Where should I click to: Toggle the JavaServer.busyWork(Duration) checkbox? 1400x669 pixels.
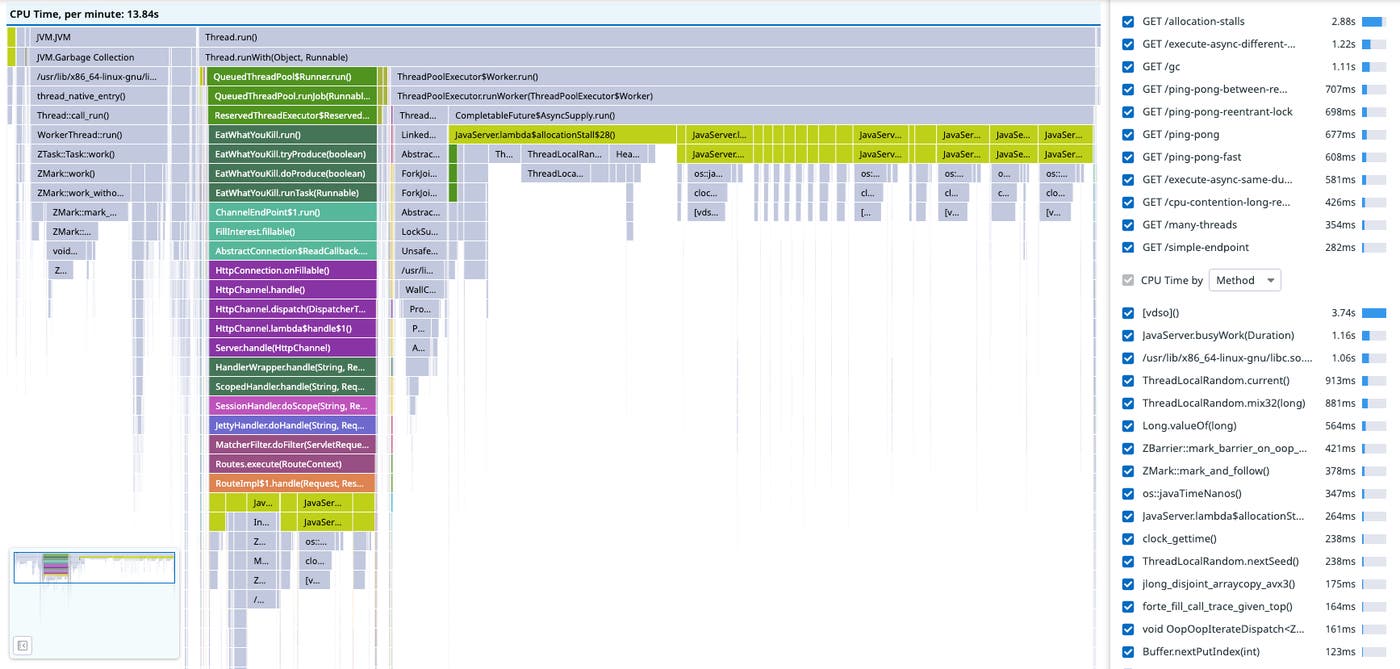[1127, 335]
